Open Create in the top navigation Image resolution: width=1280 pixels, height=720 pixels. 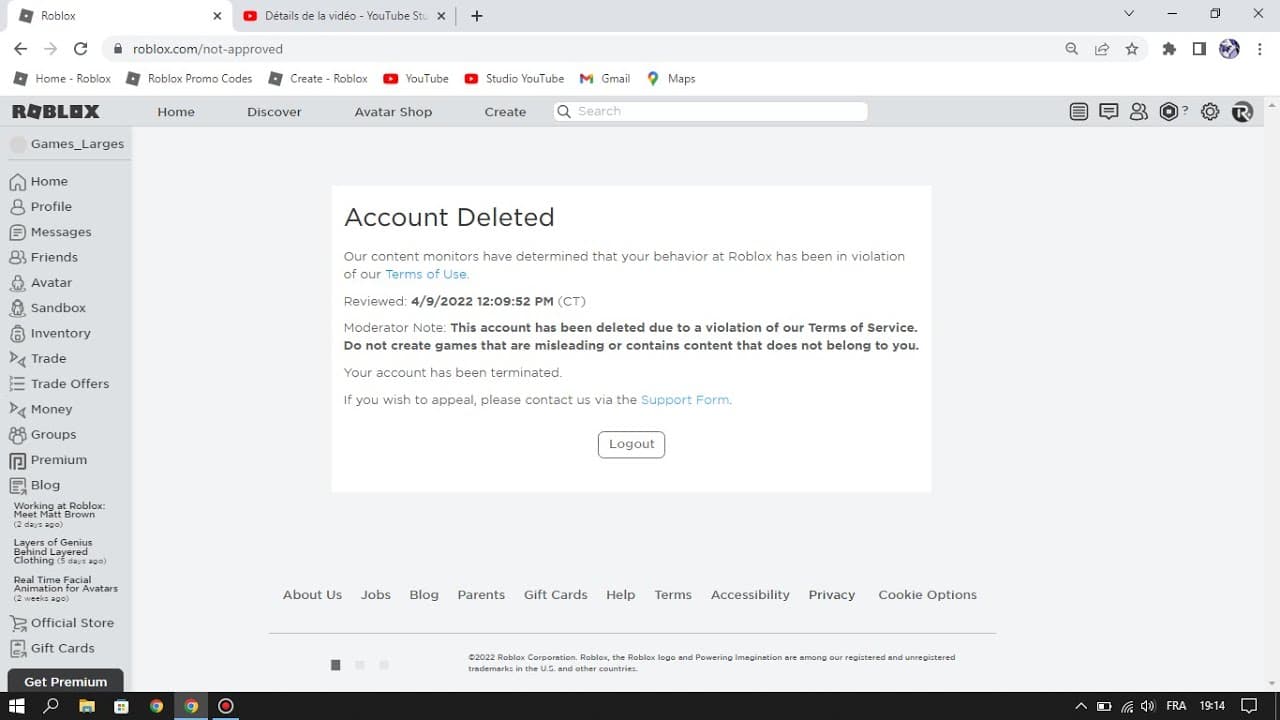tap(505, 112)
